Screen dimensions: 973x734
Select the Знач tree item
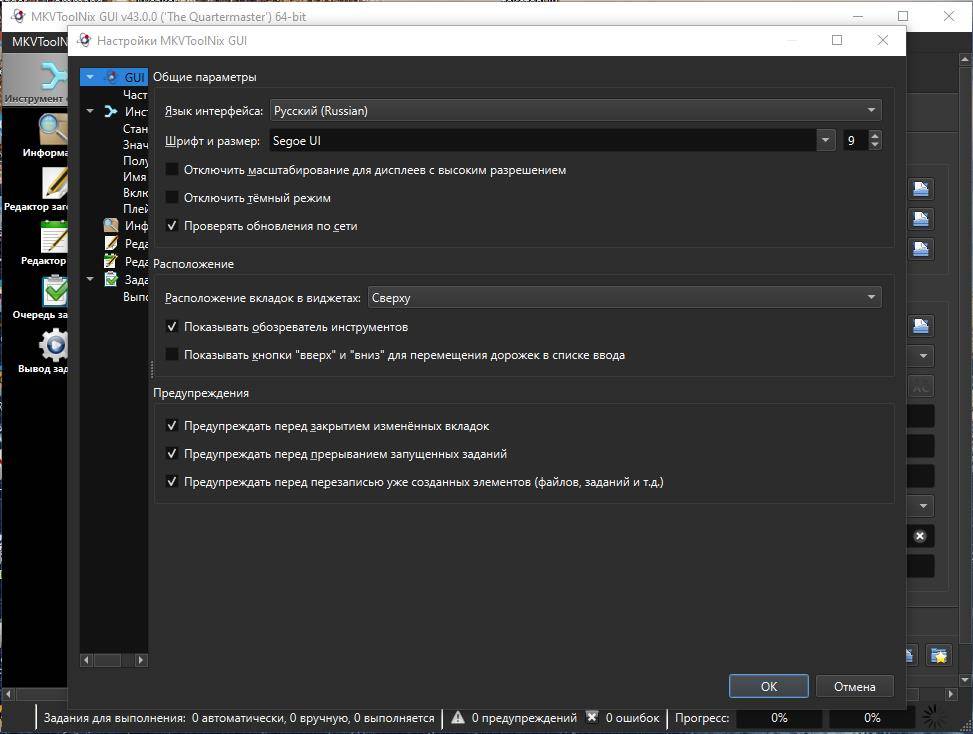(135, 145)
